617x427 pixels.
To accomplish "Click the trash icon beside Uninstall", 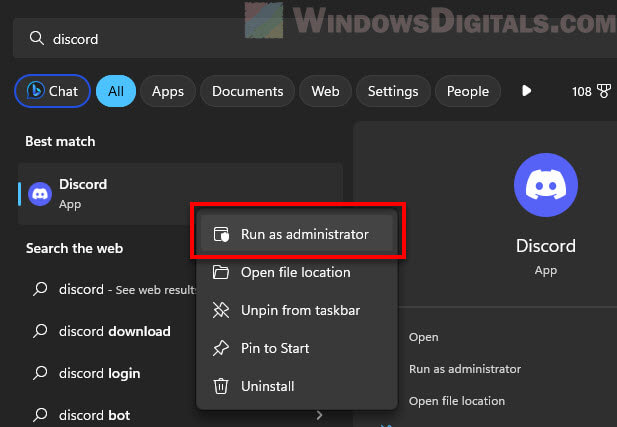I will [221, 386].
